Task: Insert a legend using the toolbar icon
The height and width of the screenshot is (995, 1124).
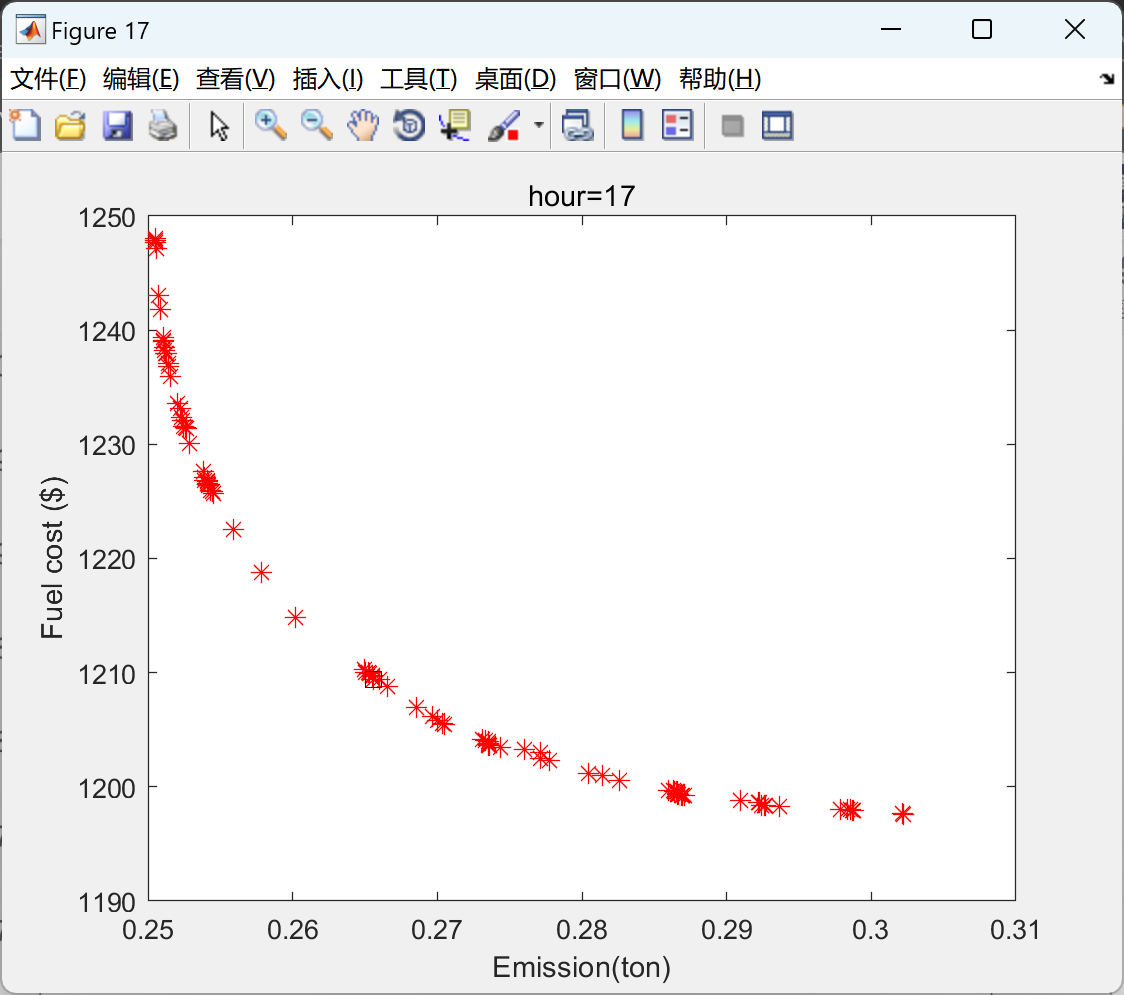Action: tap(677, 125)
